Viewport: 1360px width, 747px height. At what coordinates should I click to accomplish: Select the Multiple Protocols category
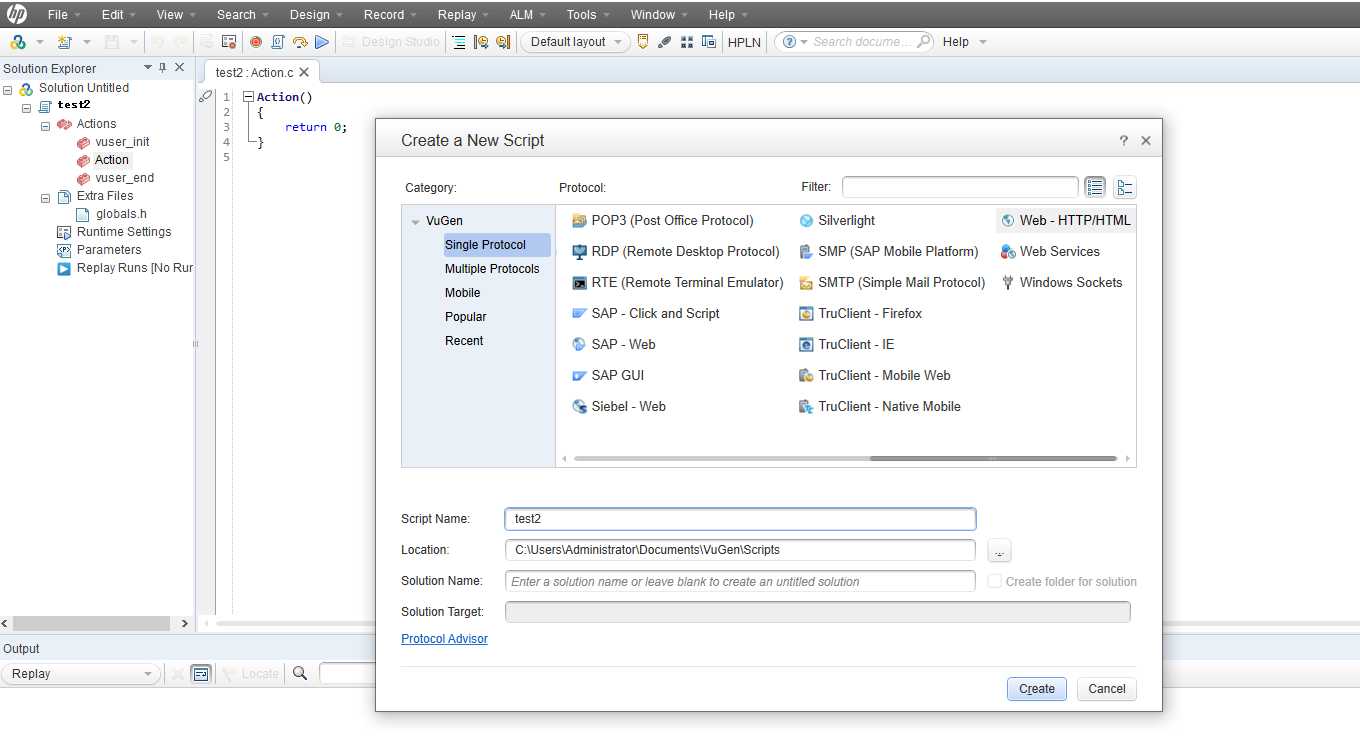click(492, 269)
